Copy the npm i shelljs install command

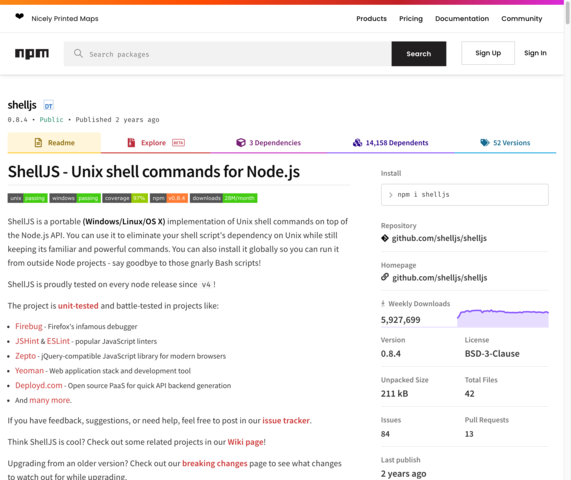pyautogui.click(x=465, y=195)
